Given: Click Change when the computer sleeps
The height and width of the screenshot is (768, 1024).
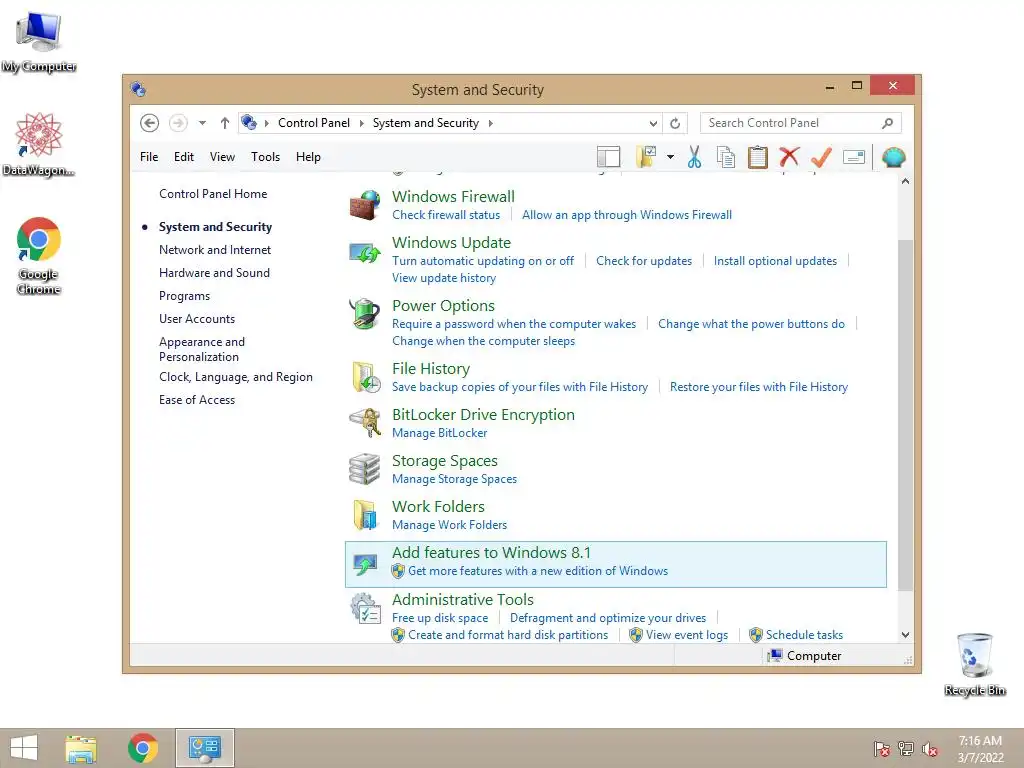Looking at the screenshot, I should tap(483, 341).
